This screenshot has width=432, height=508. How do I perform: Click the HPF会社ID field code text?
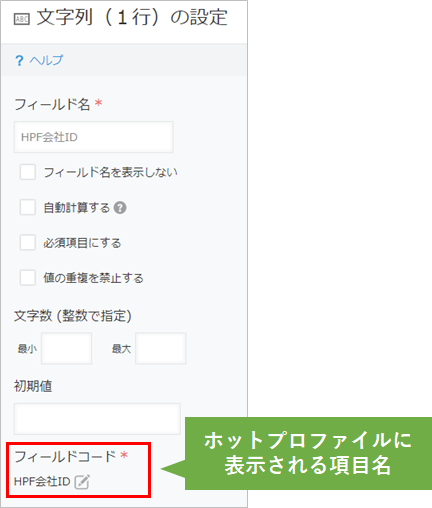click(x=42, y=482)
